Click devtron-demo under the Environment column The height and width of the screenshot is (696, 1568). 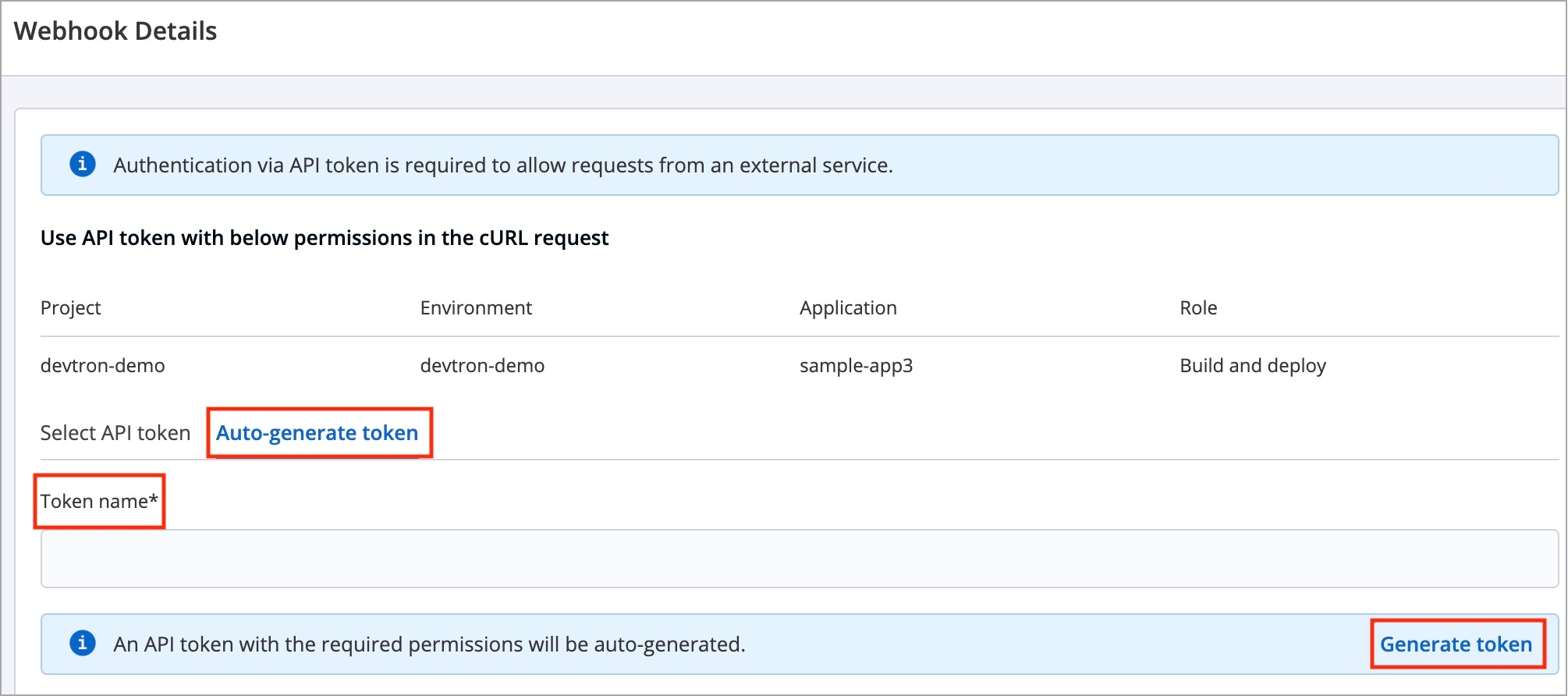tap(482, 366)
